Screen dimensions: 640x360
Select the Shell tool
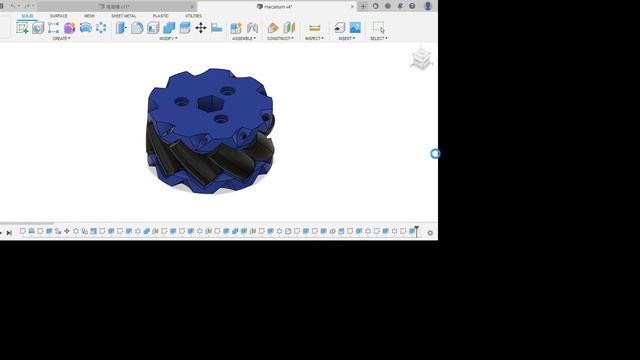pyautogui.click(x=153, y=28)
